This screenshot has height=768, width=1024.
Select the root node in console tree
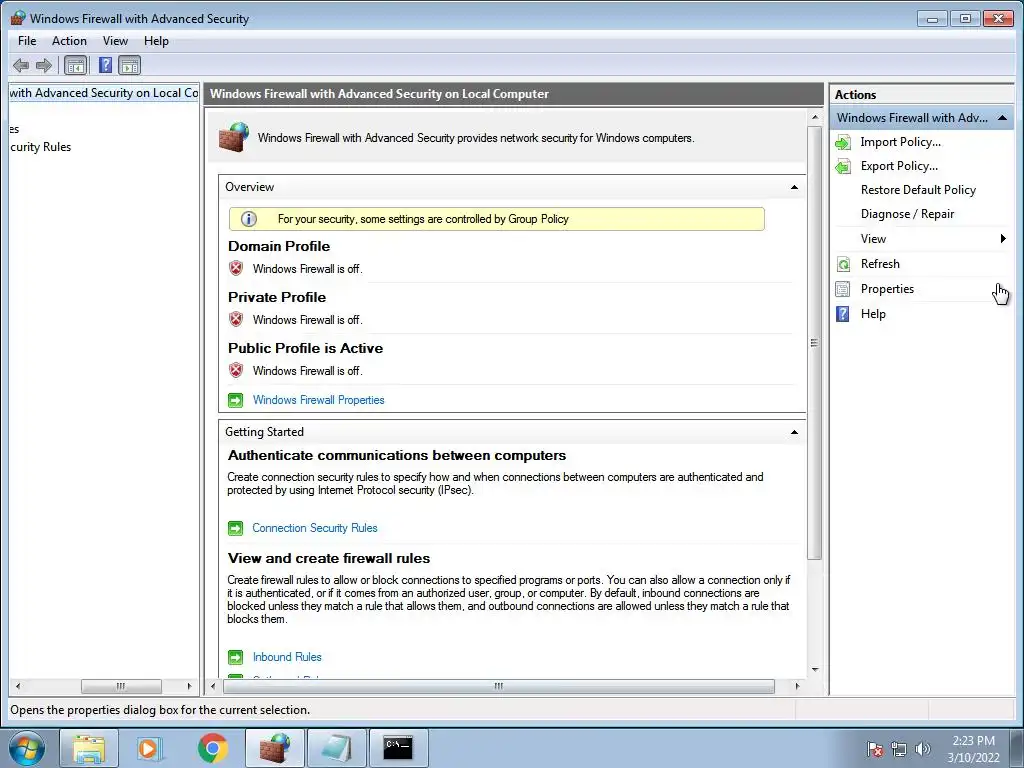[x=104, y=93]
